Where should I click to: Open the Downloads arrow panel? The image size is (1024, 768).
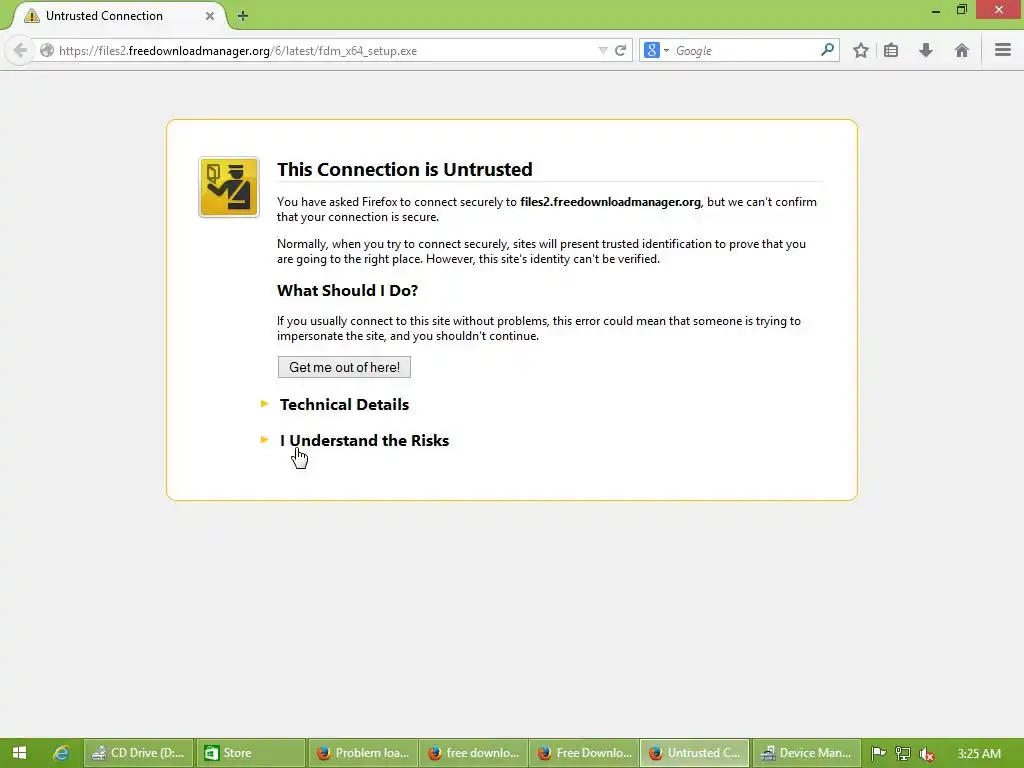coord(925,50)
